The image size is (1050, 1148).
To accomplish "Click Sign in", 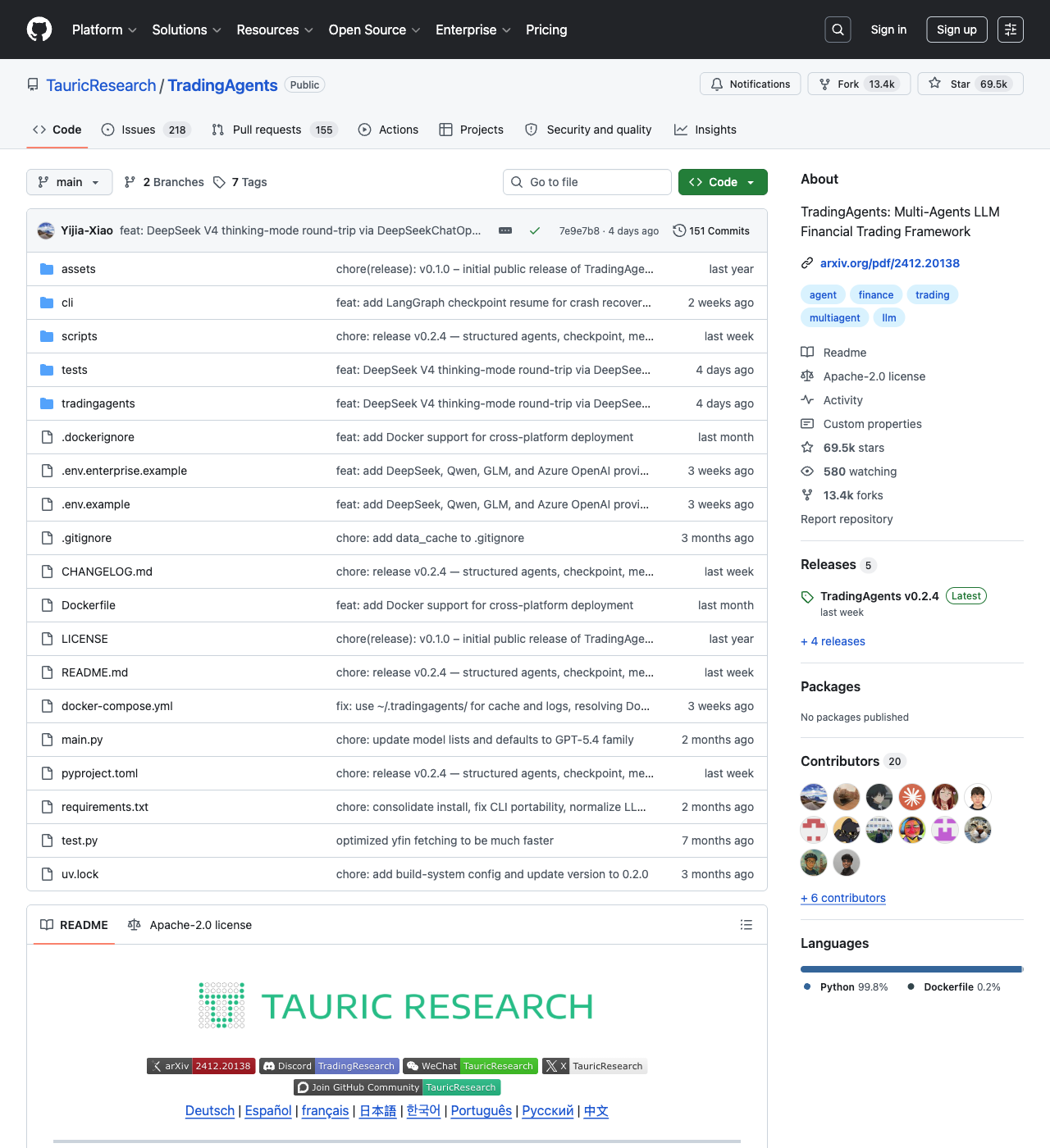I will [888, 30].
